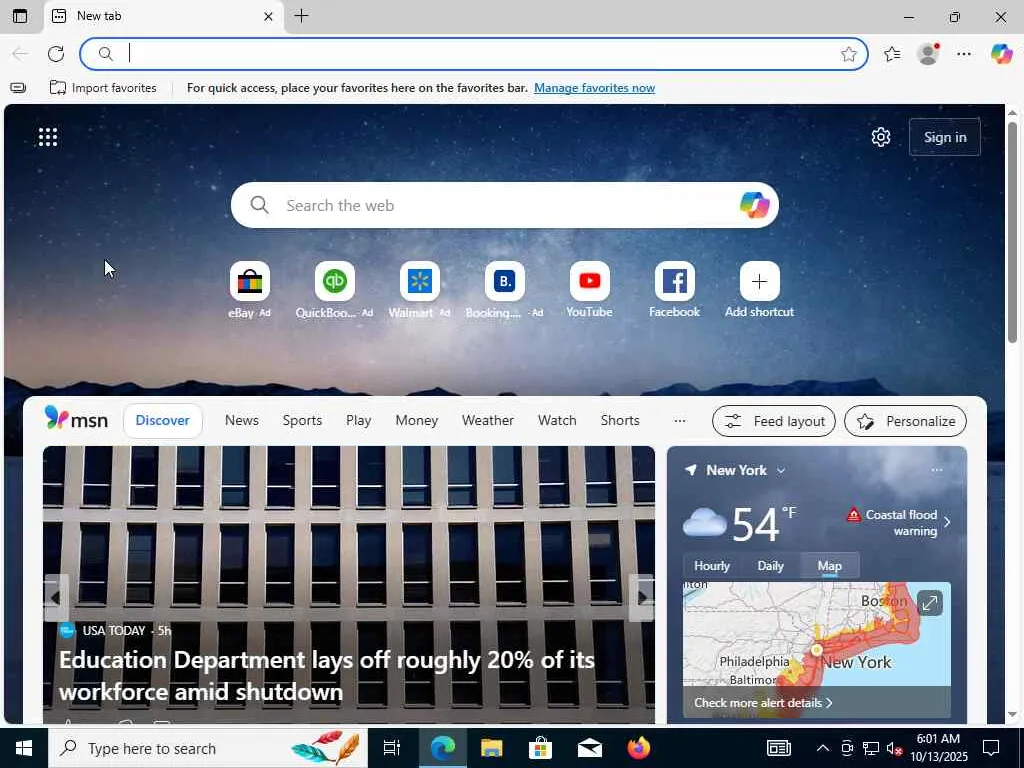Open a new tab with plus button
Viewport: 1024px width, 768px height.
301,16
